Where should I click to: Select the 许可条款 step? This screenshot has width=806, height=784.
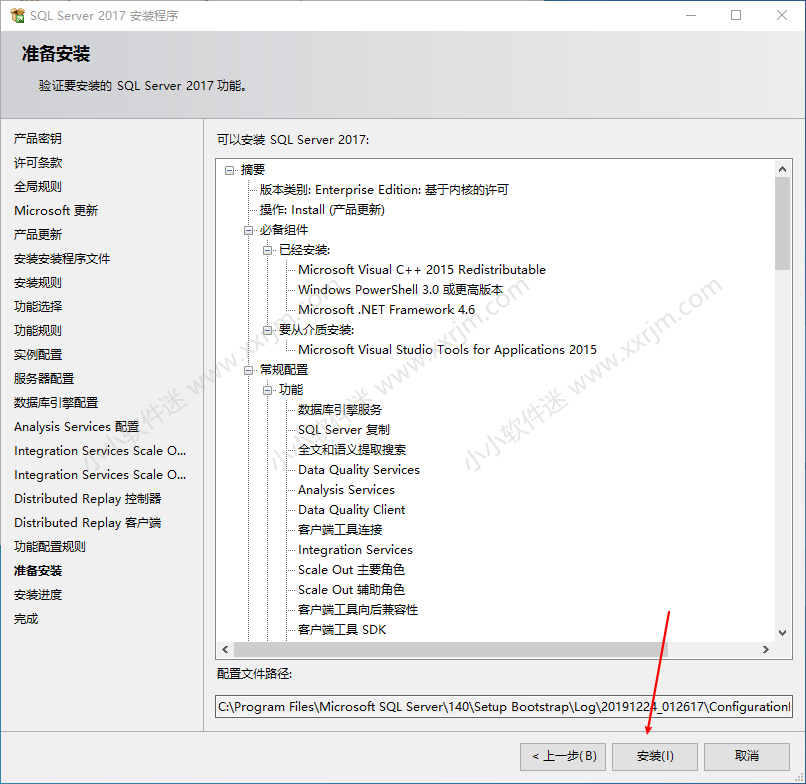coord(38,163)
